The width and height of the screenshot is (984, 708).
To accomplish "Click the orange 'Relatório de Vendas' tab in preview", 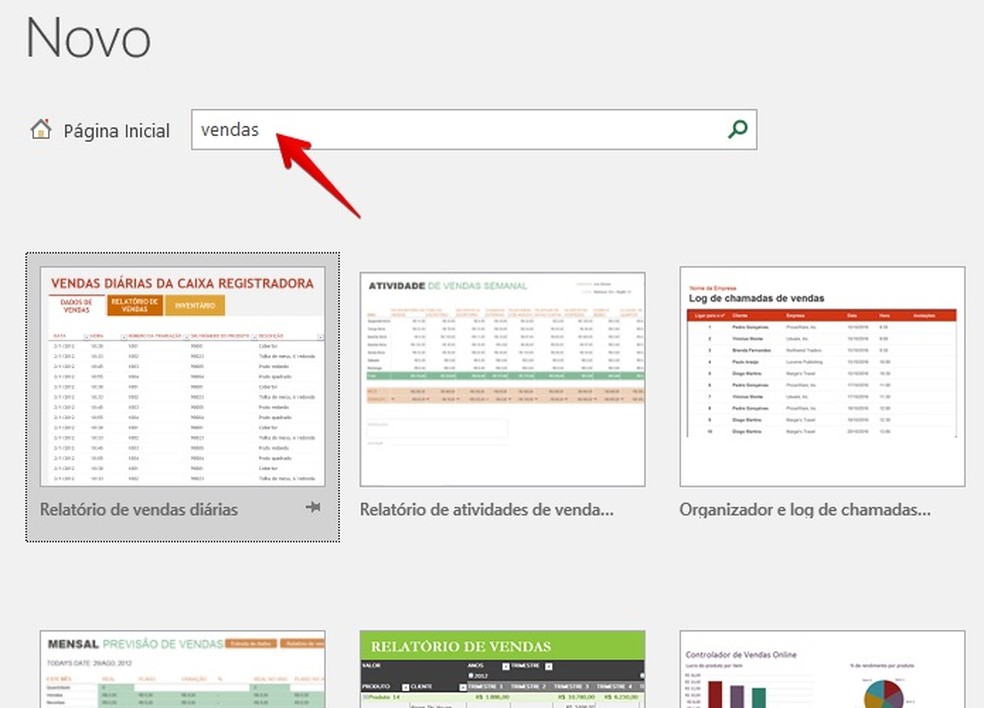I will pos(135,305).
